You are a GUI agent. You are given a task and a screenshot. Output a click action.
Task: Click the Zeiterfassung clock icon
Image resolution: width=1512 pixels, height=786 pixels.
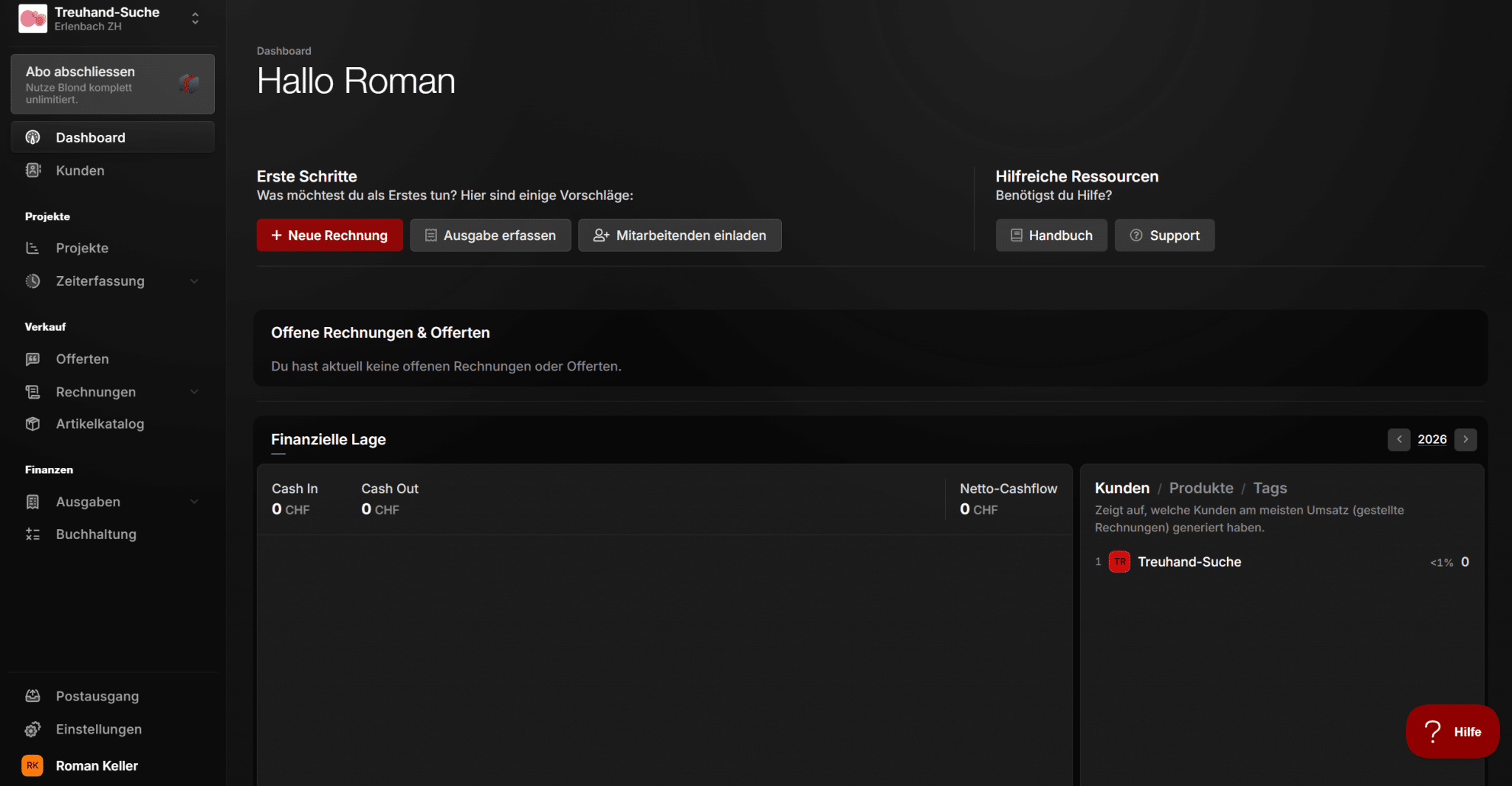pyautogui.click(x=32, y=281)
